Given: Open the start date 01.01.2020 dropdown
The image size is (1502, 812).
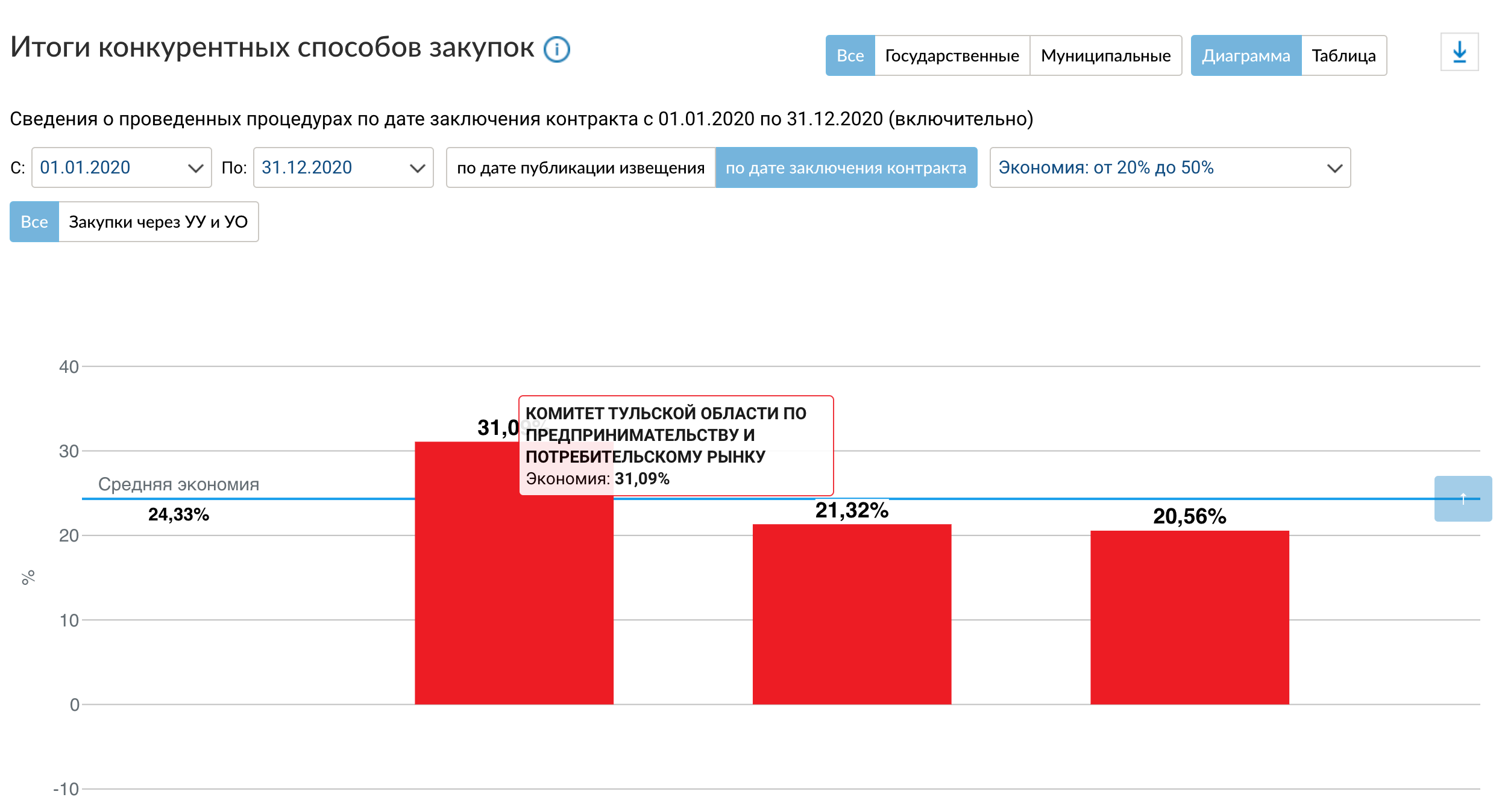Looking at the screenshot, I should [x=121, y=167].
